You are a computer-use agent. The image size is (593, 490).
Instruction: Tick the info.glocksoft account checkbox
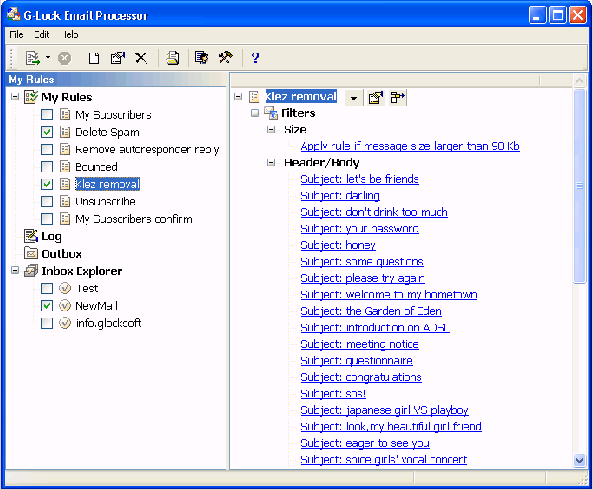click(x=47, y=323)
